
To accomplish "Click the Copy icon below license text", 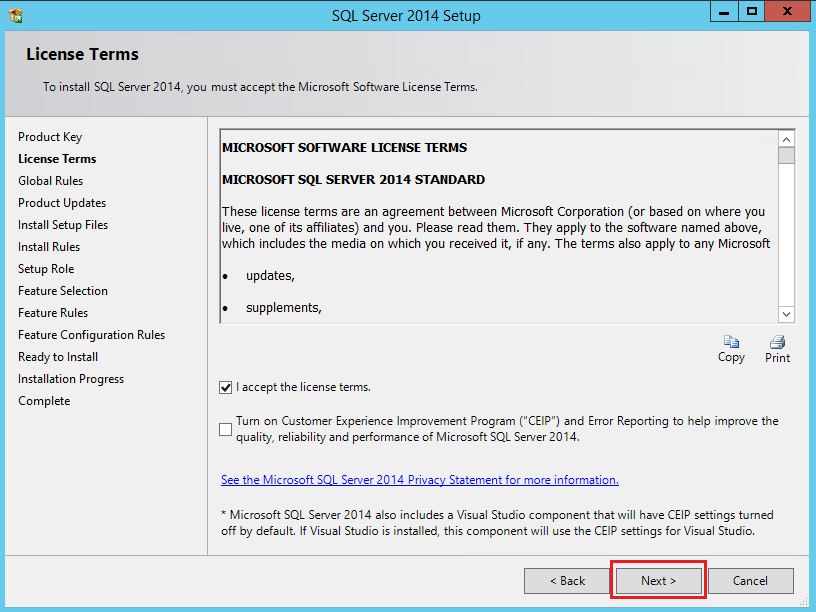I will [731, 342].
